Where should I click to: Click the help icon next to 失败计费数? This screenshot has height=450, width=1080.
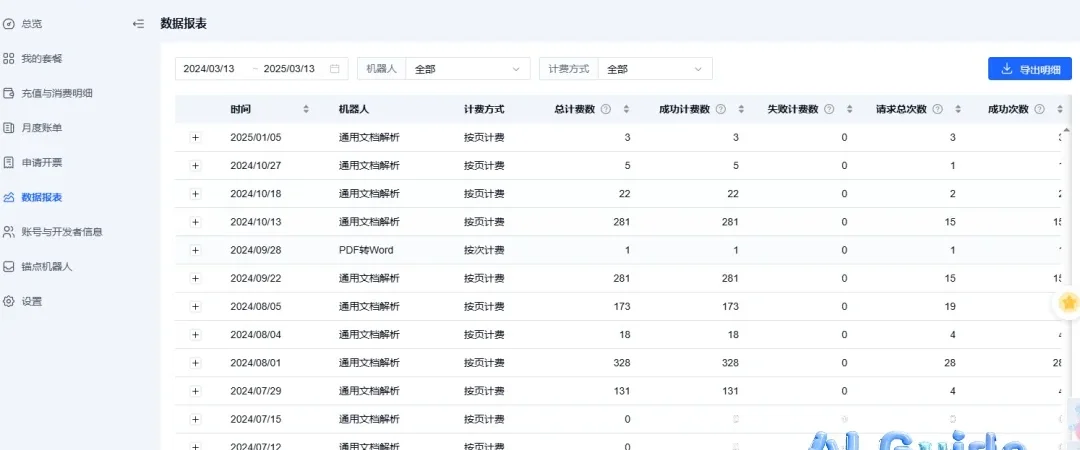tap(829, 109)
